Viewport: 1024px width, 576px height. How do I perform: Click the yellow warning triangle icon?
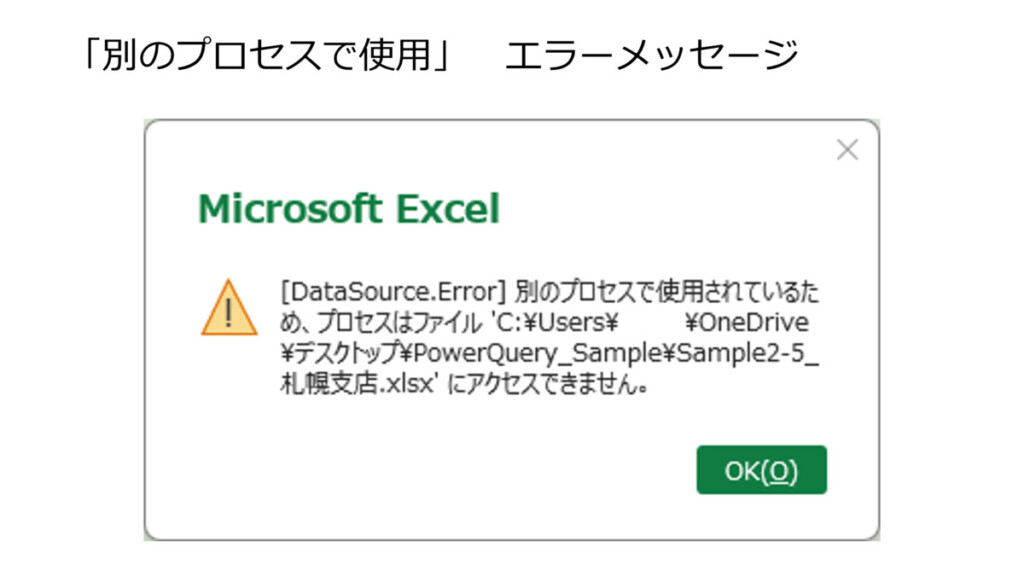click(x=229, y=308)
